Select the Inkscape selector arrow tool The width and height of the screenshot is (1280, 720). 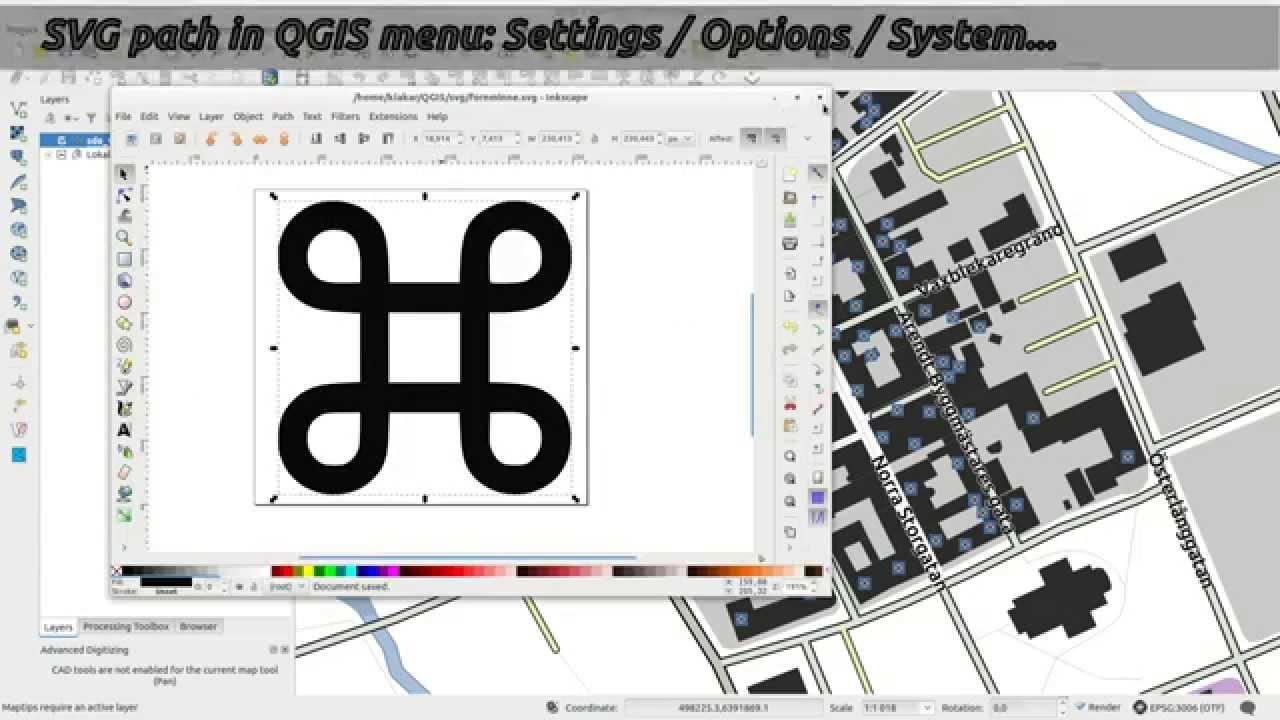(x=124, y=174)
